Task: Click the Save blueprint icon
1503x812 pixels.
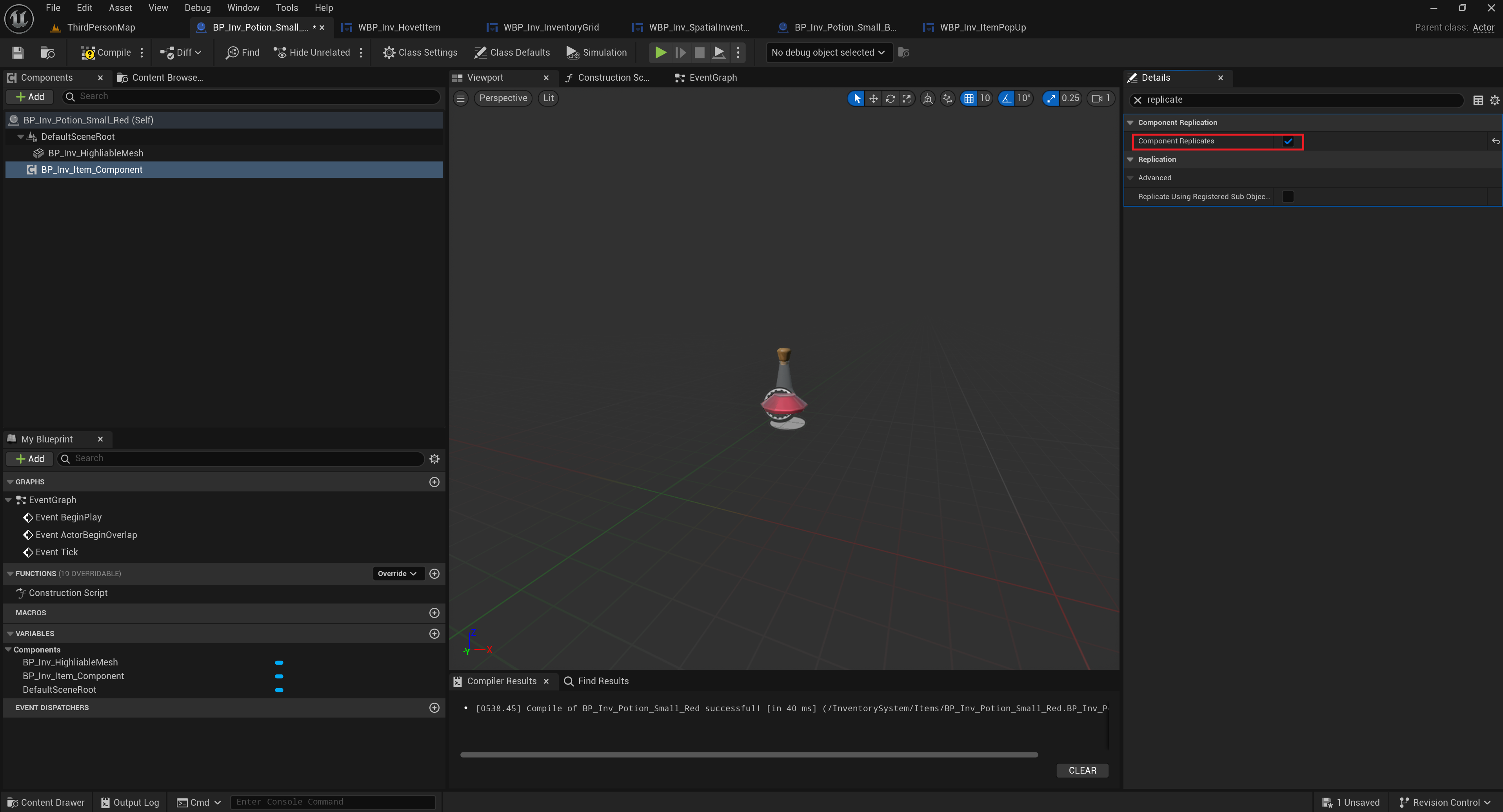Action: [18, 53]
